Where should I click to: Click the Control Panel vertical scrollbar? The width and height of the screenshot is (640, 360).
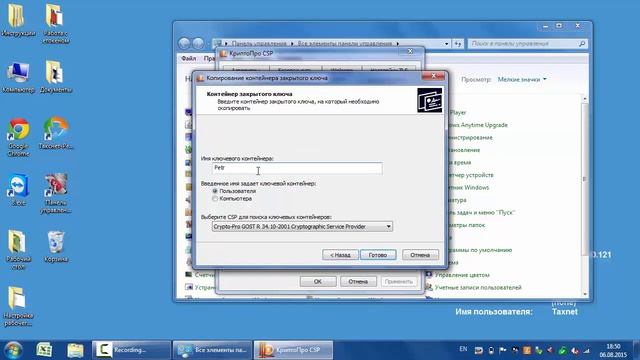click(585, 196)
